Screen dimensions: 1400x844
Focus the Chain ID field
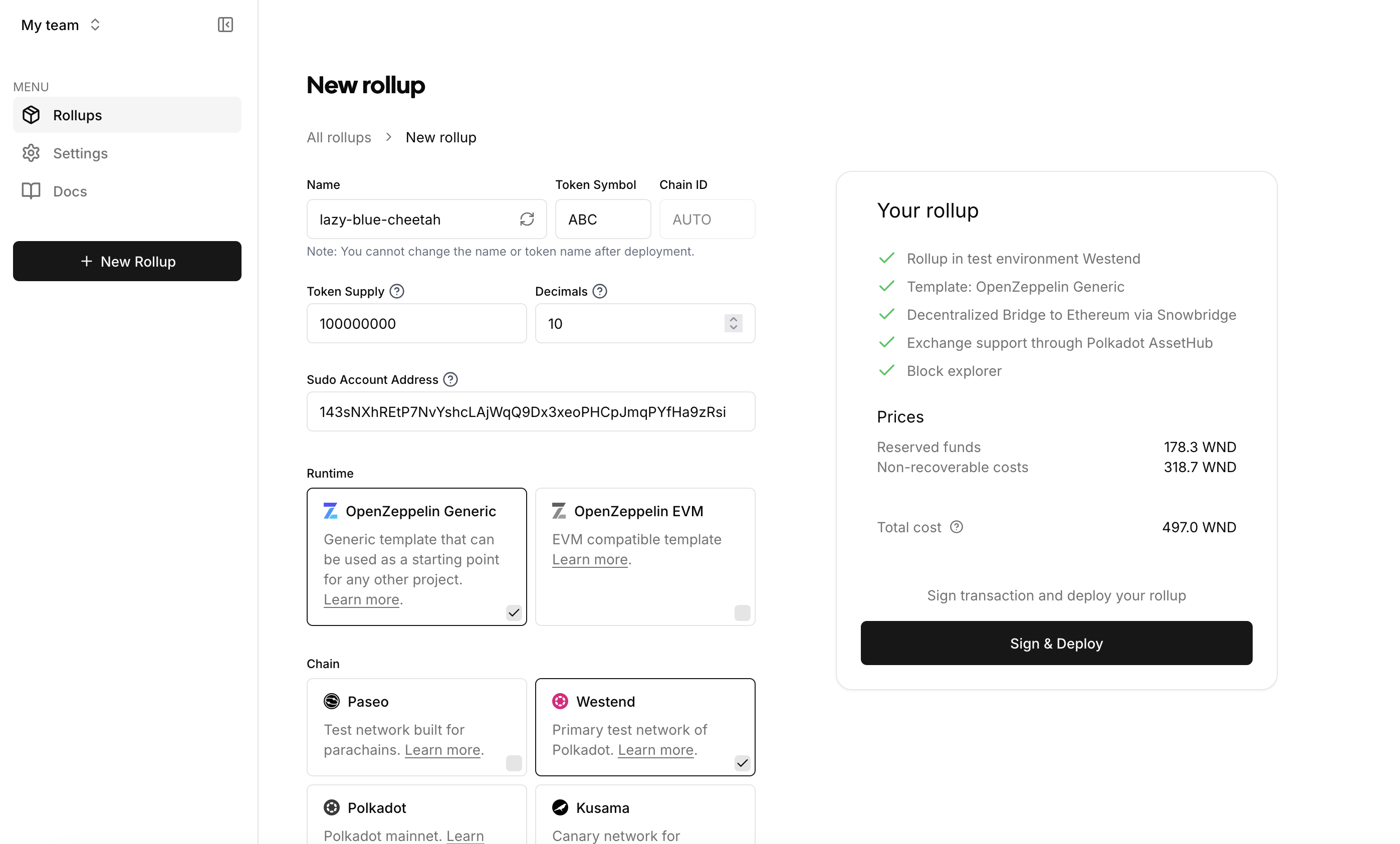(x=707, y=219)
